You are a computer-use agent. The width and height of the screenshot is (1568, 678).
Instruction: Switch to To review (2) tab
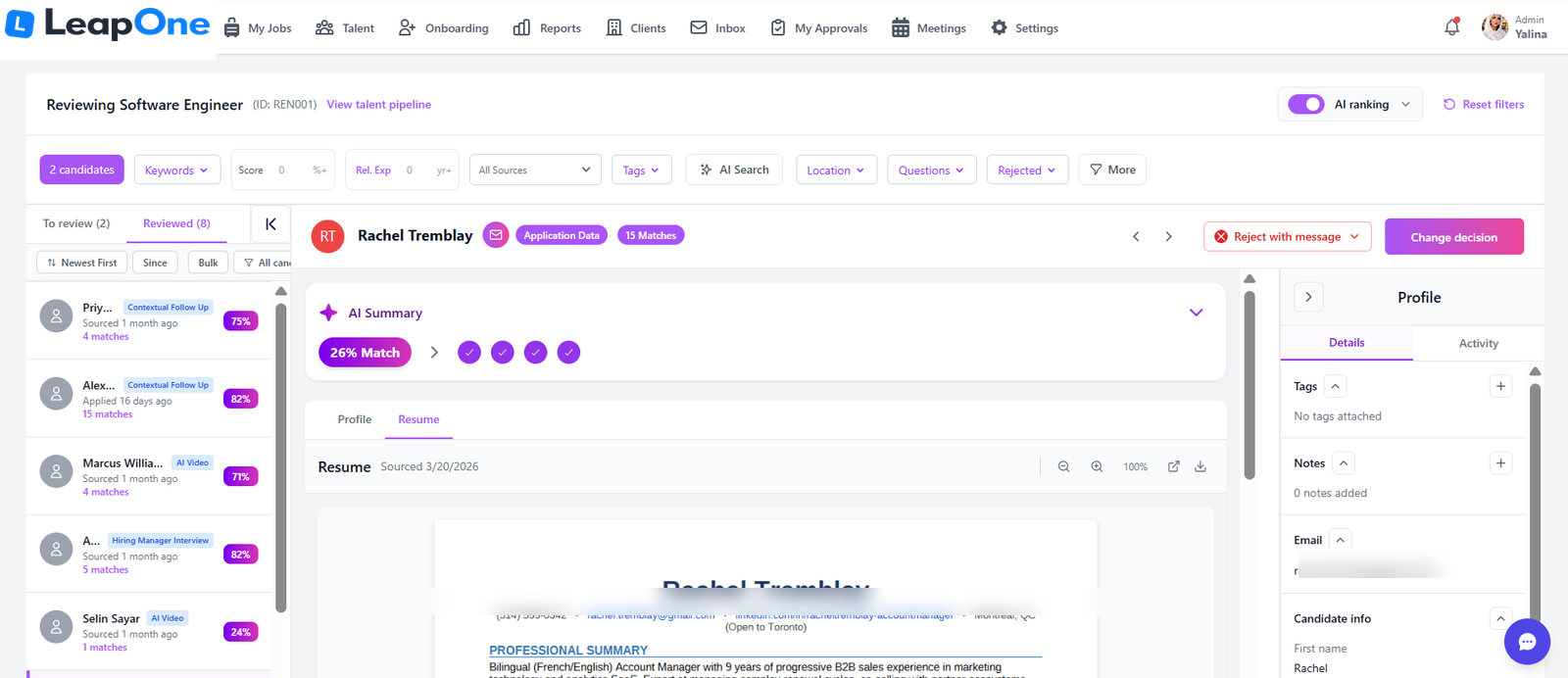(76, 223)
